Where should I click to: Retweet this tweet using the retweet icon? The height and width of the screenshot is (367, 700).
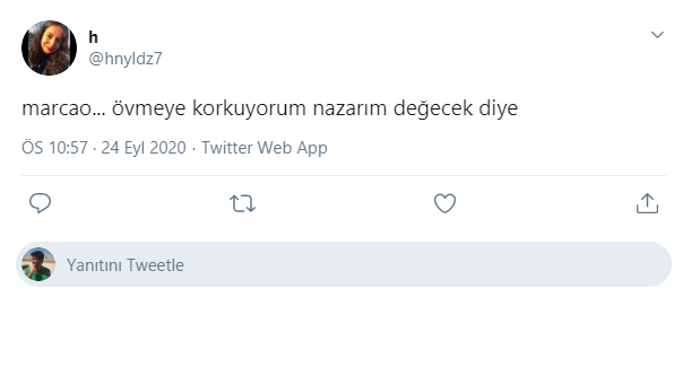(242, 204)
